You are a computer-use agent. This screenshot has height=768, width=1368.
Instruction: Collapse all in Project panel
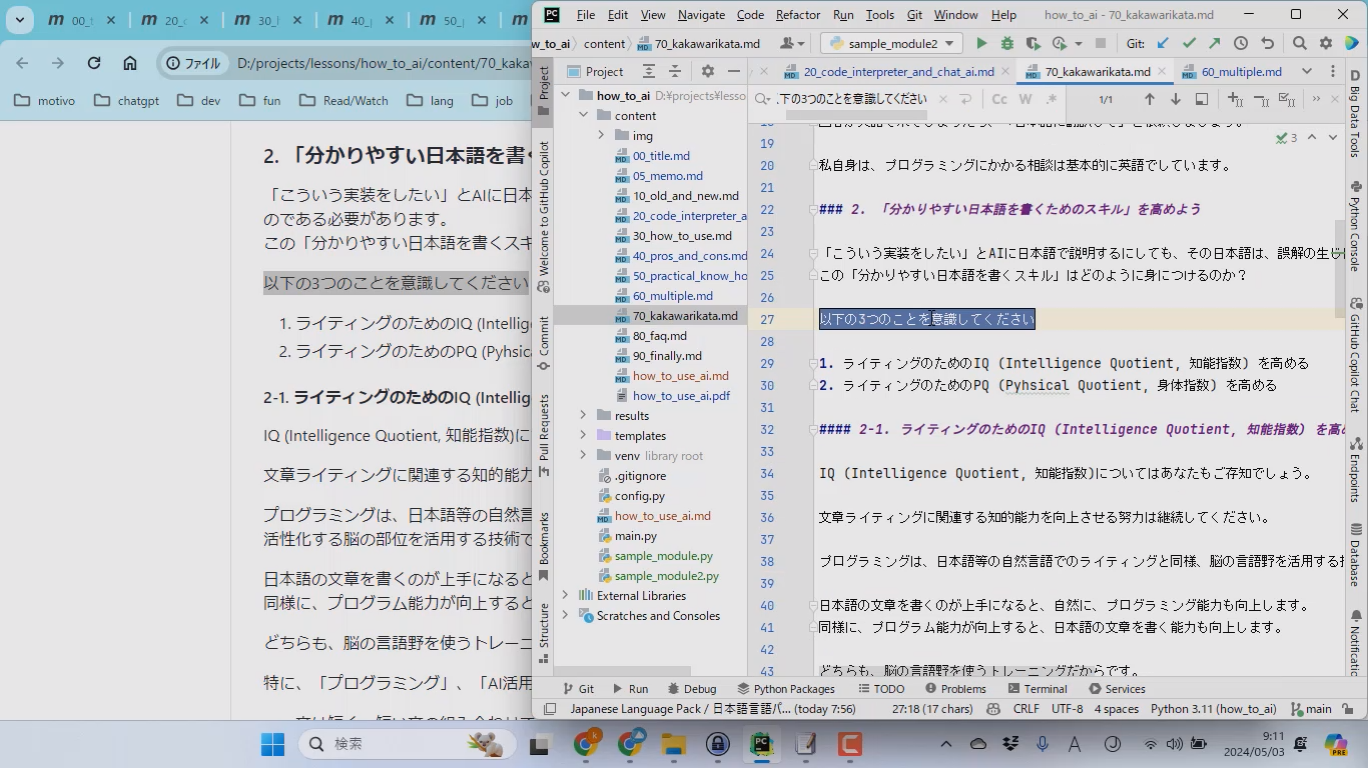point(675,71)
